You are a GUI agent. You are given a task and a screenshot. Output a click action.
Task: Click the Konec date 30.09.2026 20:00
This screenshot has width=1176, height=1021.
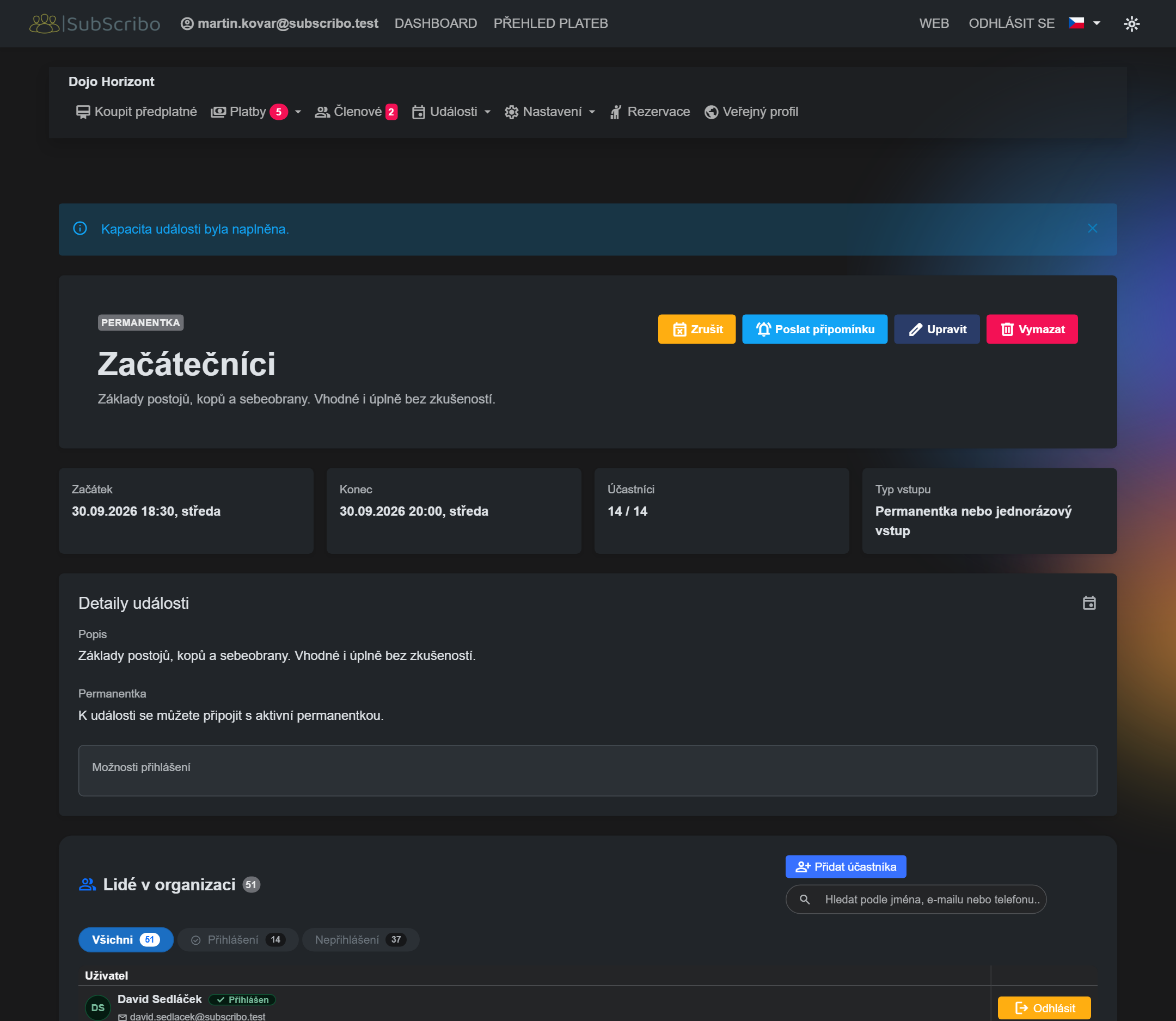pos(414,511)
